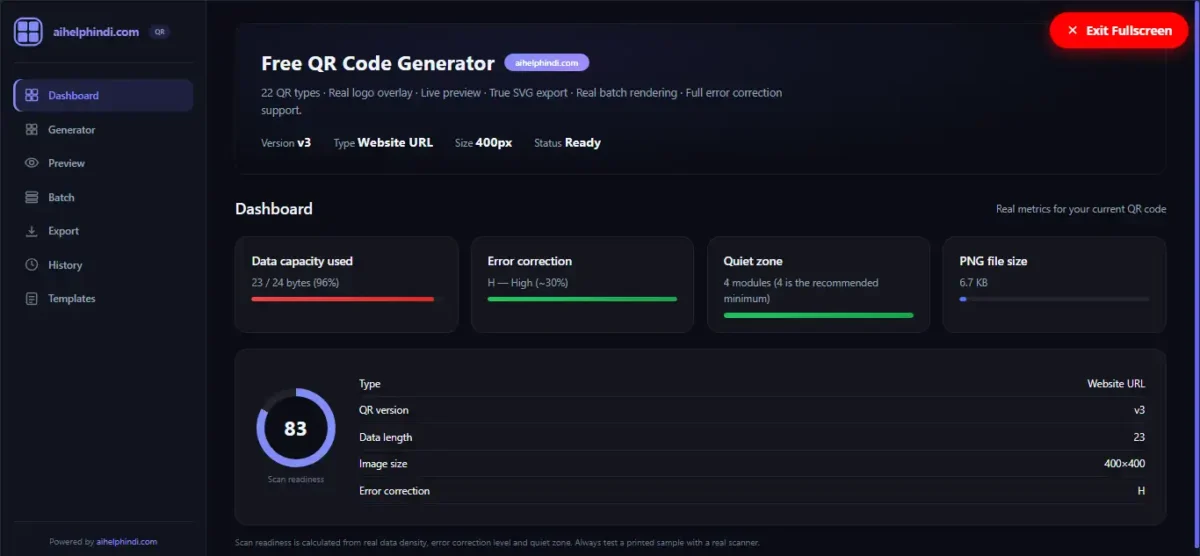Click the '400×400' image size value
The height and width of the screenshot is (556, 1200).
pyautogui.click(x=1125, y=464)
